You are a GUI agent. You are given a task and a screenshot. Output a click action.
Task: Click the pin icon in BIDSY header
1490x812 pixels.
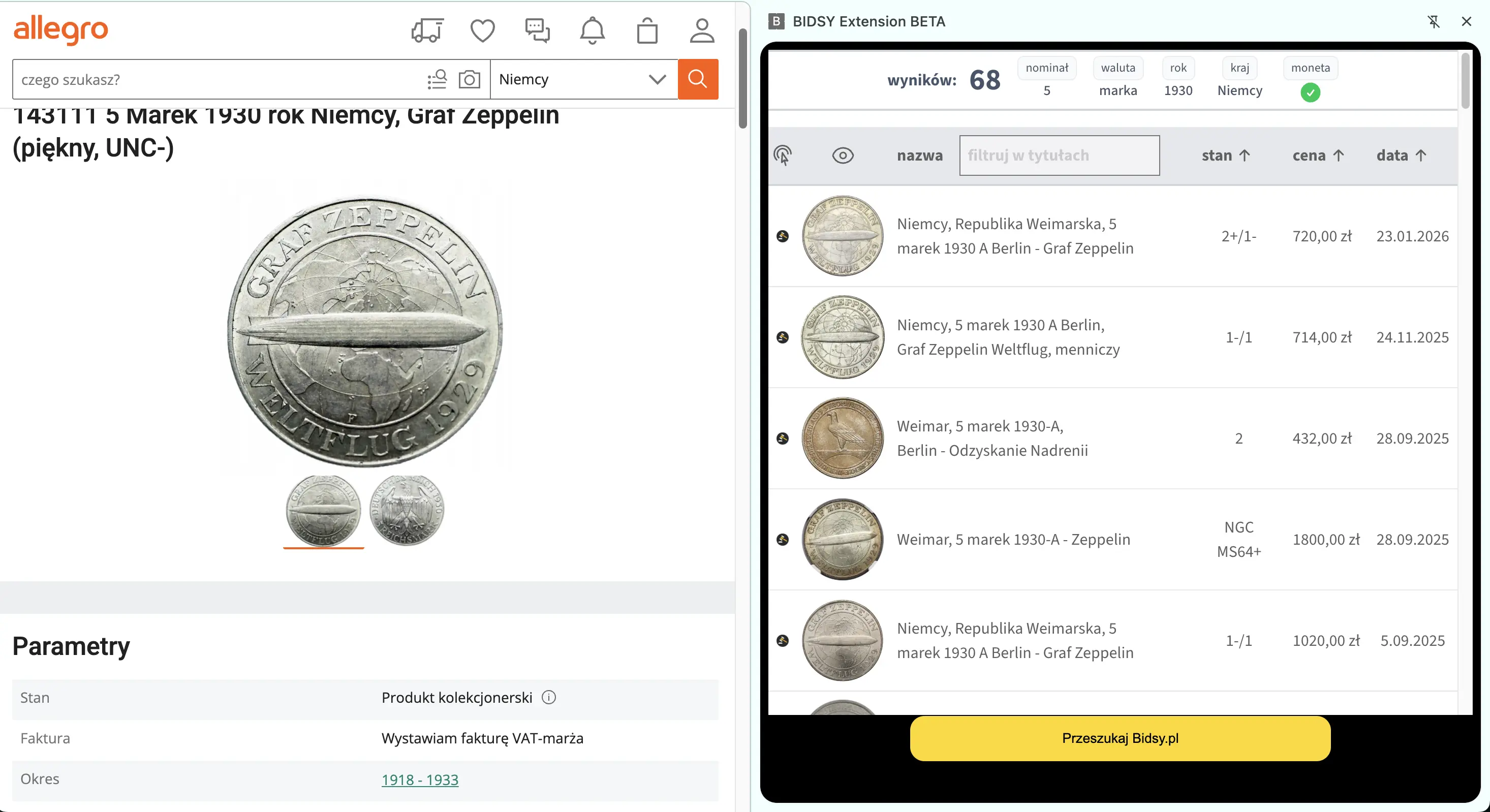(1433, 22)
